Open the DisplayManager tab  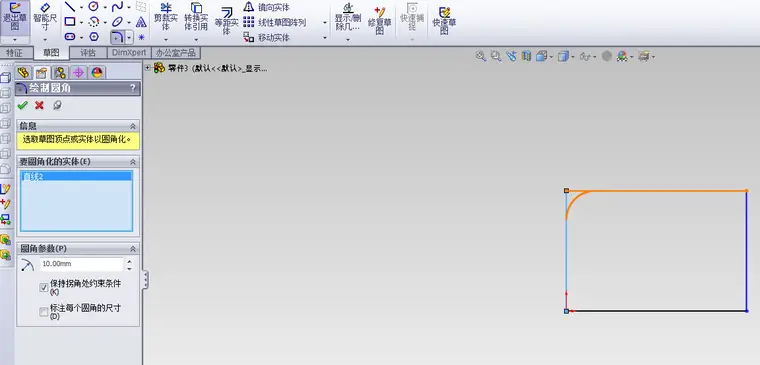[x=97, y=73]
